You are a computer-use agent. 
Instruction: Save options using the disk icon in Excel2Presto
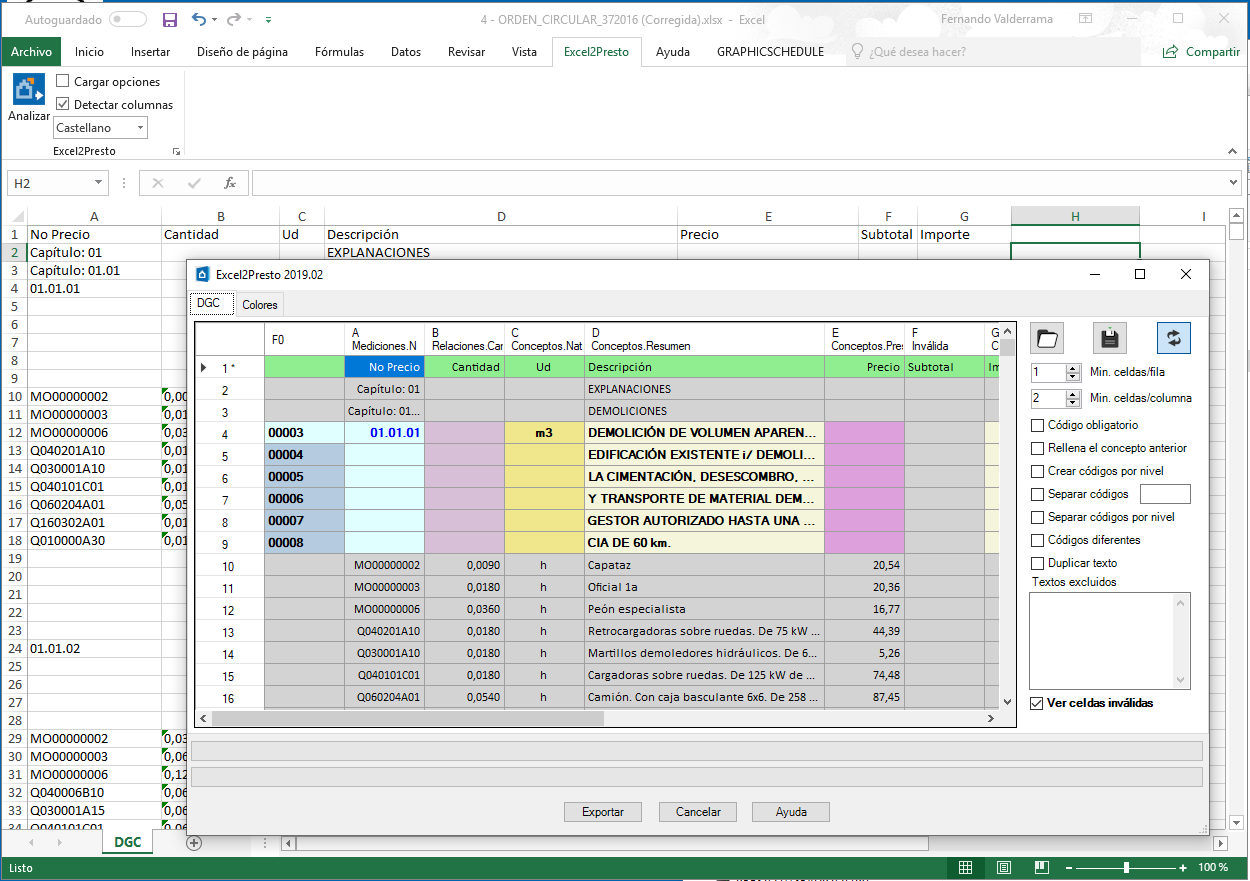tap(1109, 338)
